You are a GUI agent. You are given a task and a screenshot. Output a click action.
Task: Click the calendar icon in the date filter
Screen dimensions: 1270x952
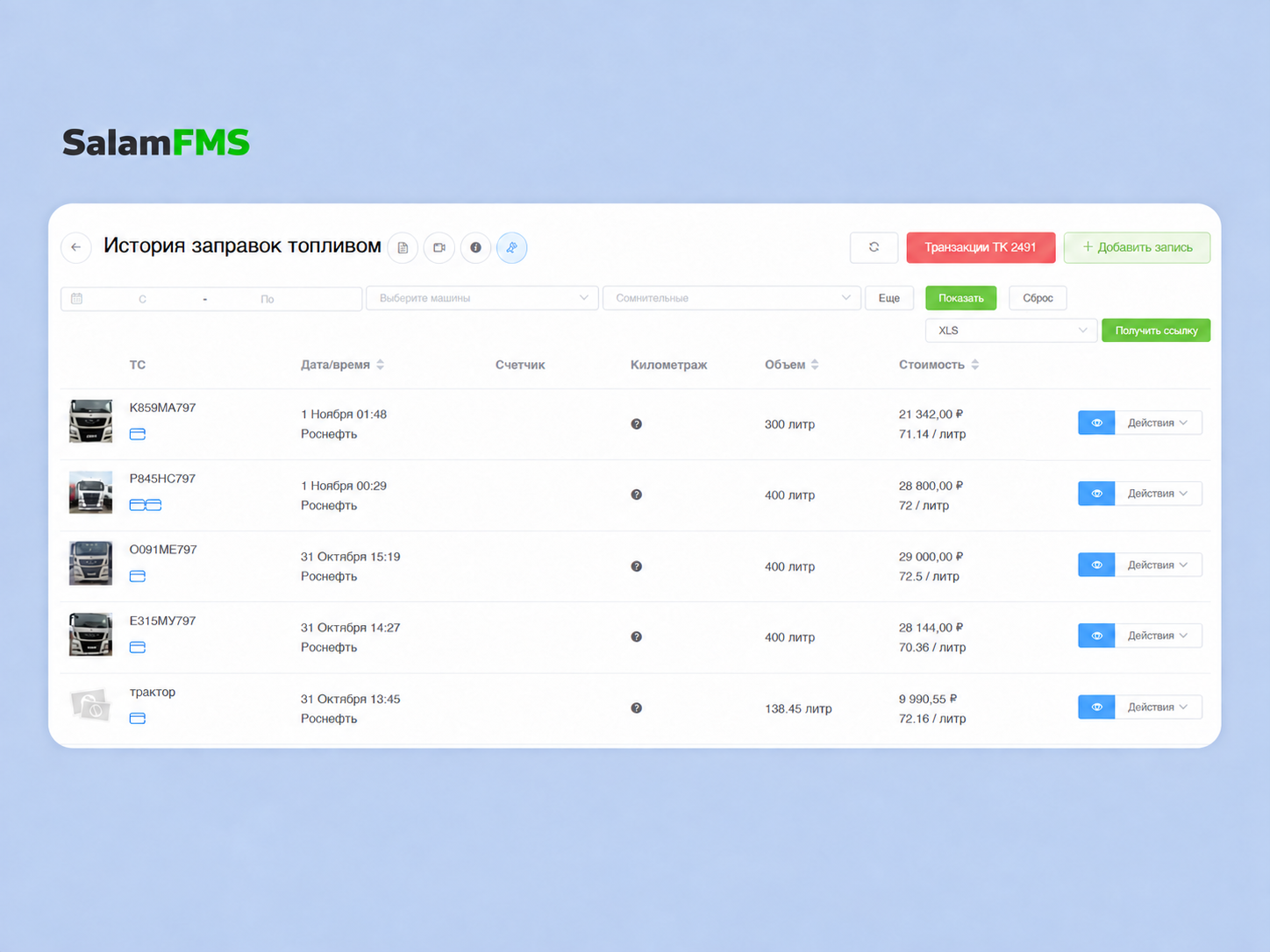tap(77, 298)
